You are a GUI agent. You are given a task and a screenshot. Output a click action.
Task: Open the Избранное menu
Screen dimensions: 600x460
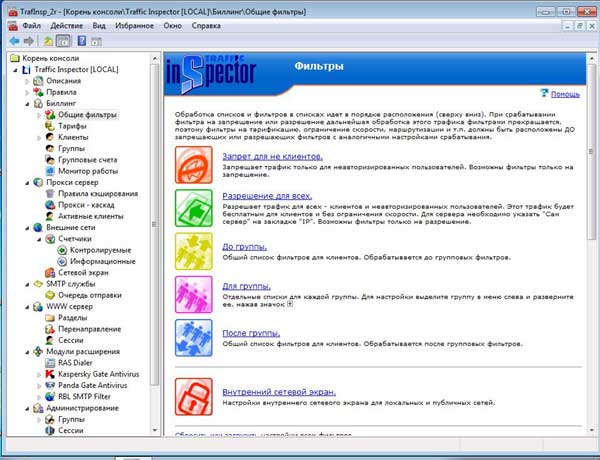(134, 26)
